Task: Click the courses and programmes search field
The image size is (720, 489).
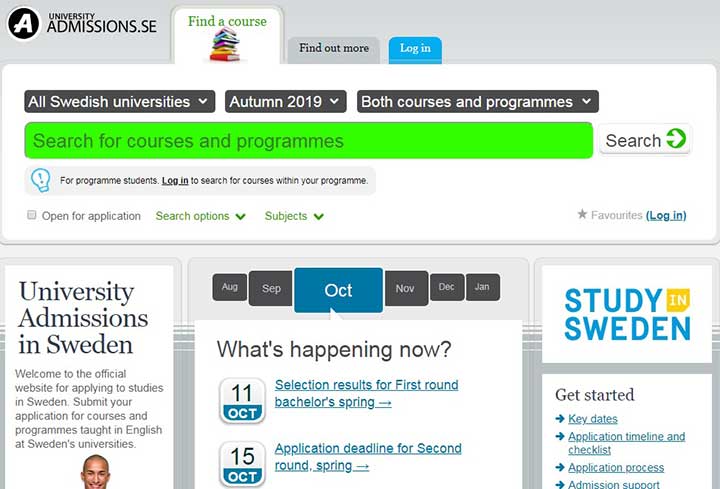Action: click(309, 141)
